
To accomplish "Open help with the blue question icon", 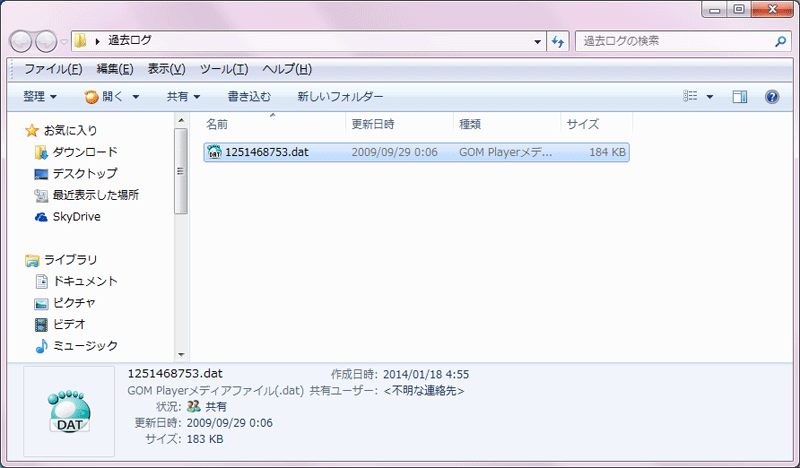I will tap(772, 96).
